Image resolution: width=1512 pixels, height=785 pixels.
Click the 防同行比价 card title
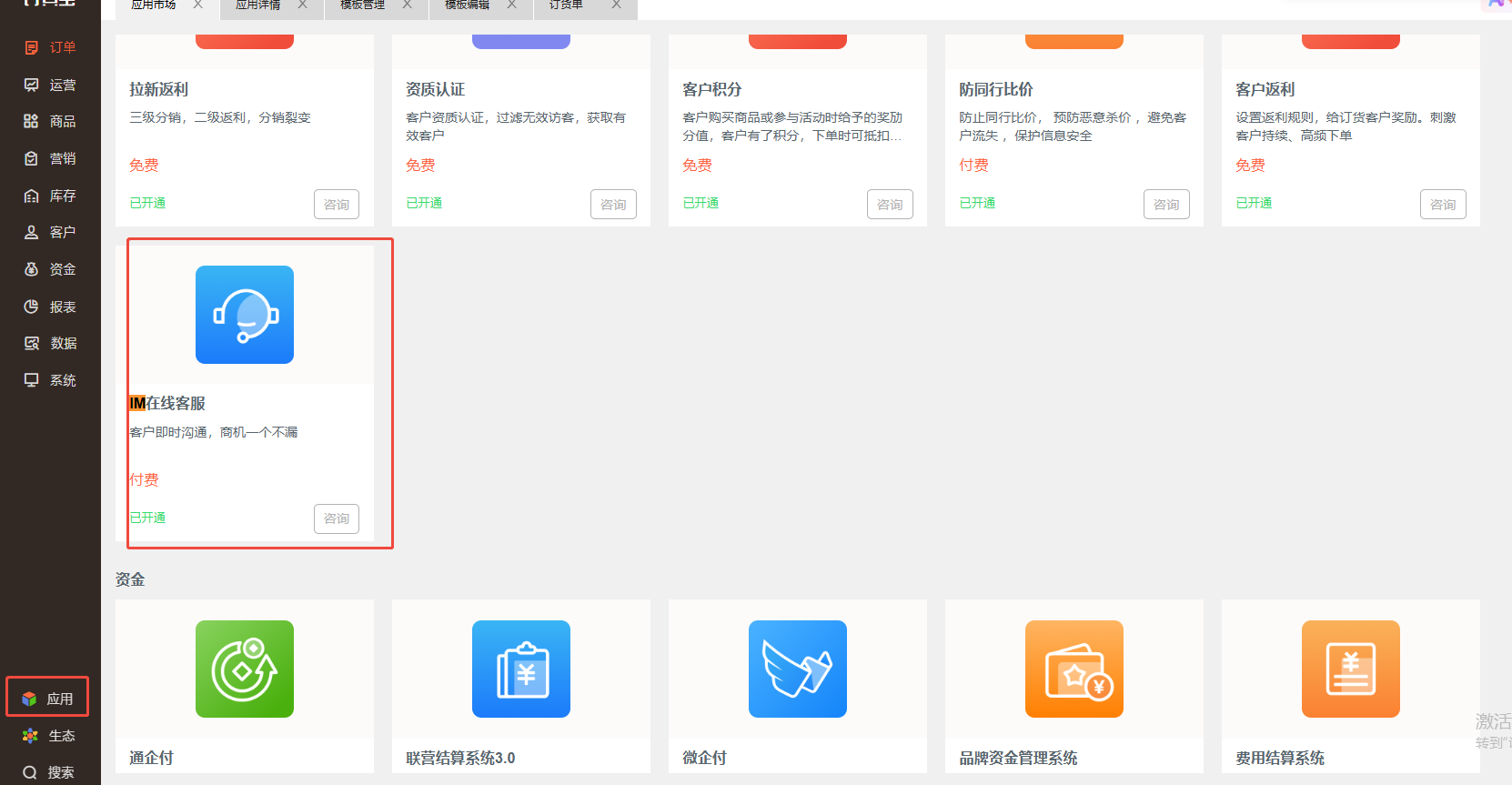(x=996, y=89)
